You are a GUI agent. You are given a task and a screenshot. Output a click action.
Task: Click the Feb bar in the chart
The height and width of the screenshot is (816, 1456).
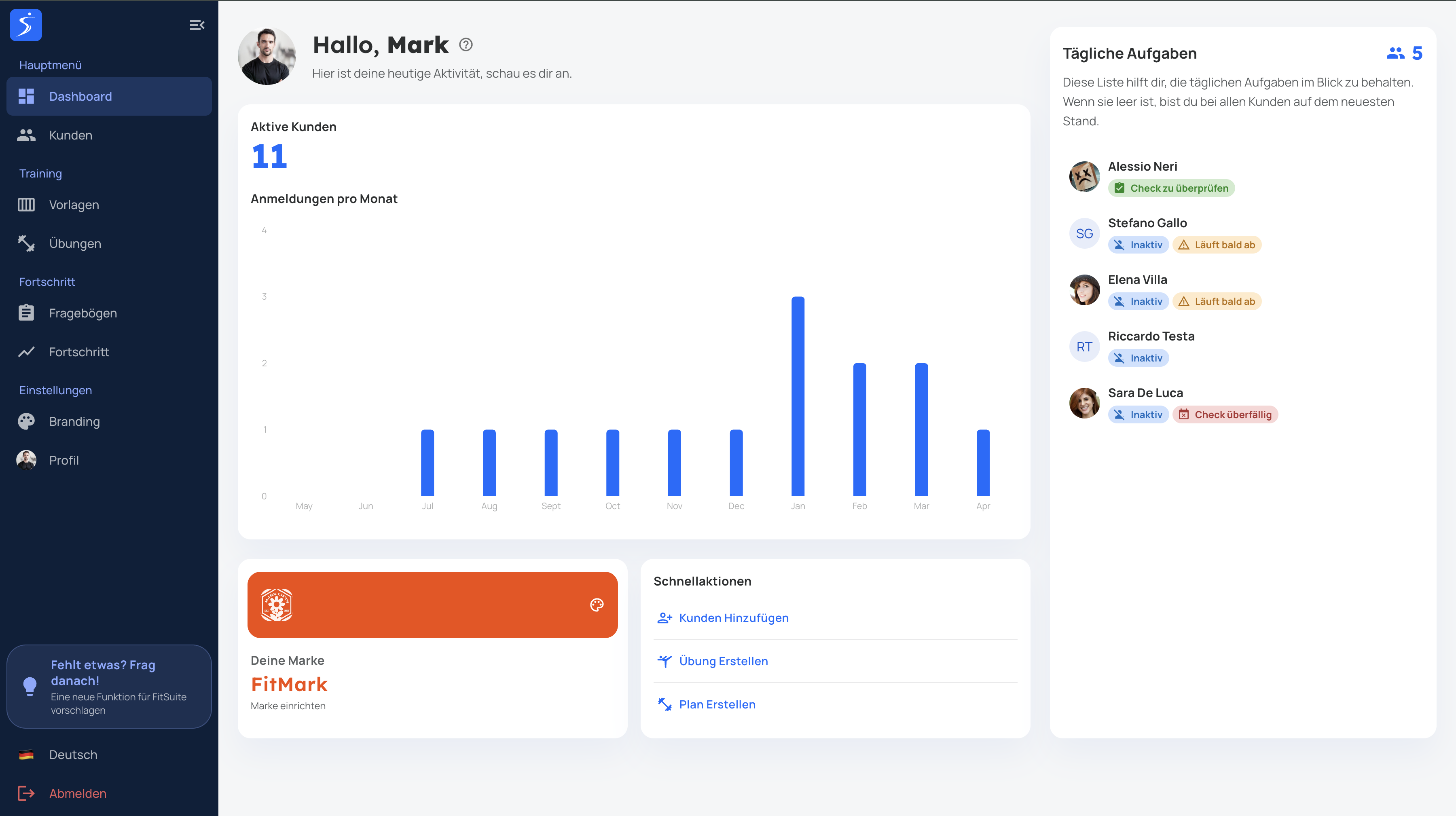pos(860,429)
